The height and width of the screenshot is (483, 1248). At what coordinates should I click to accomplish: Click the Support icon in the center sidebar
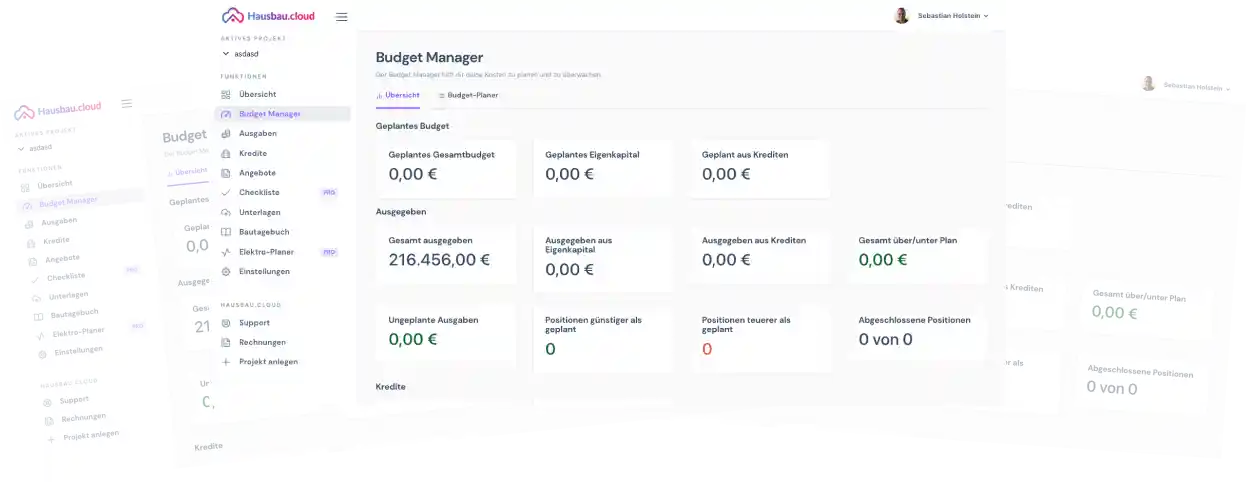pyautogui.click(x=226, y=323)
